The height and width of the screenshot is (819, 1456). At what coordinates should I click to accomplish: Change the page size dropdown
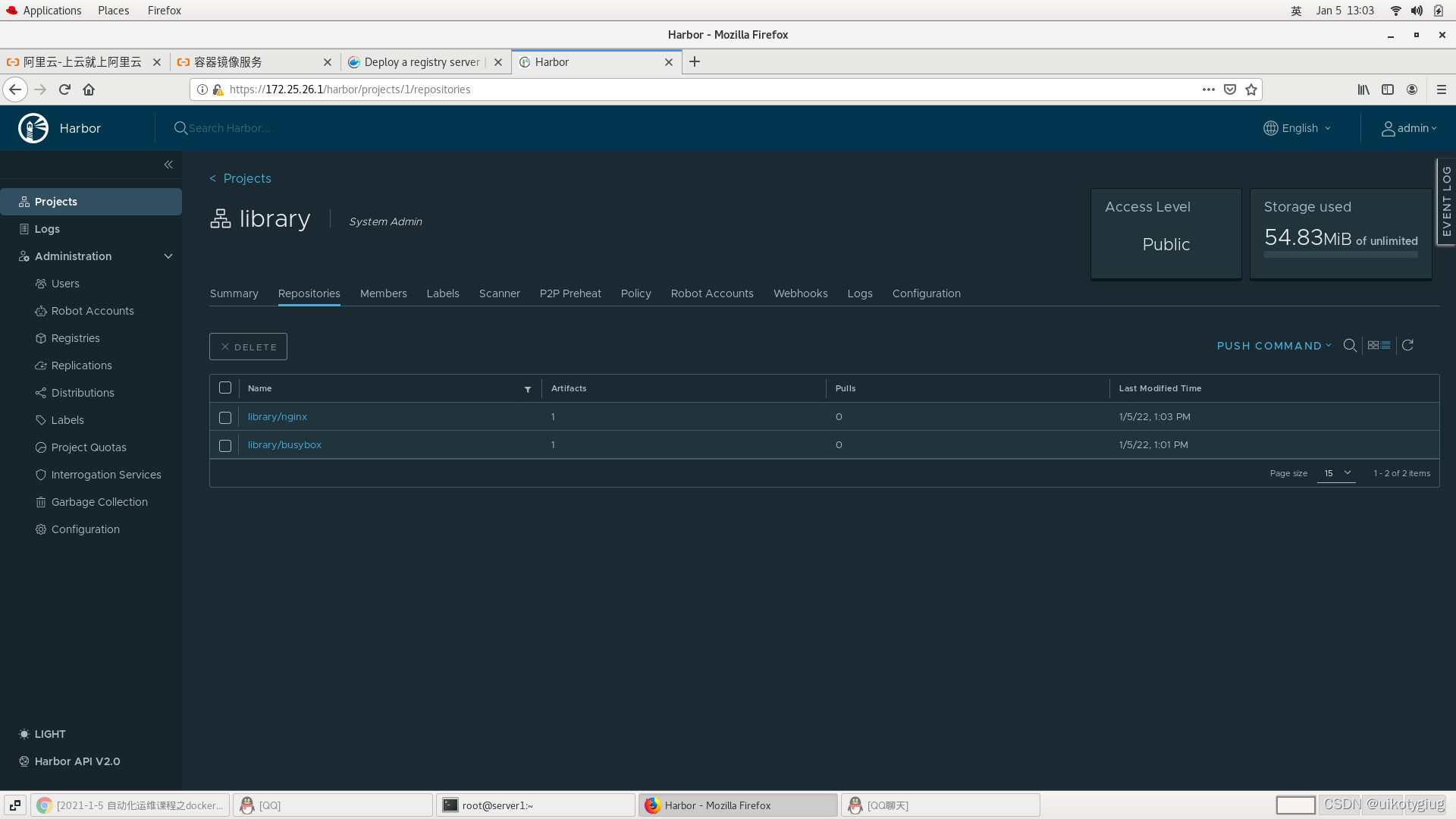[1336, 473]
